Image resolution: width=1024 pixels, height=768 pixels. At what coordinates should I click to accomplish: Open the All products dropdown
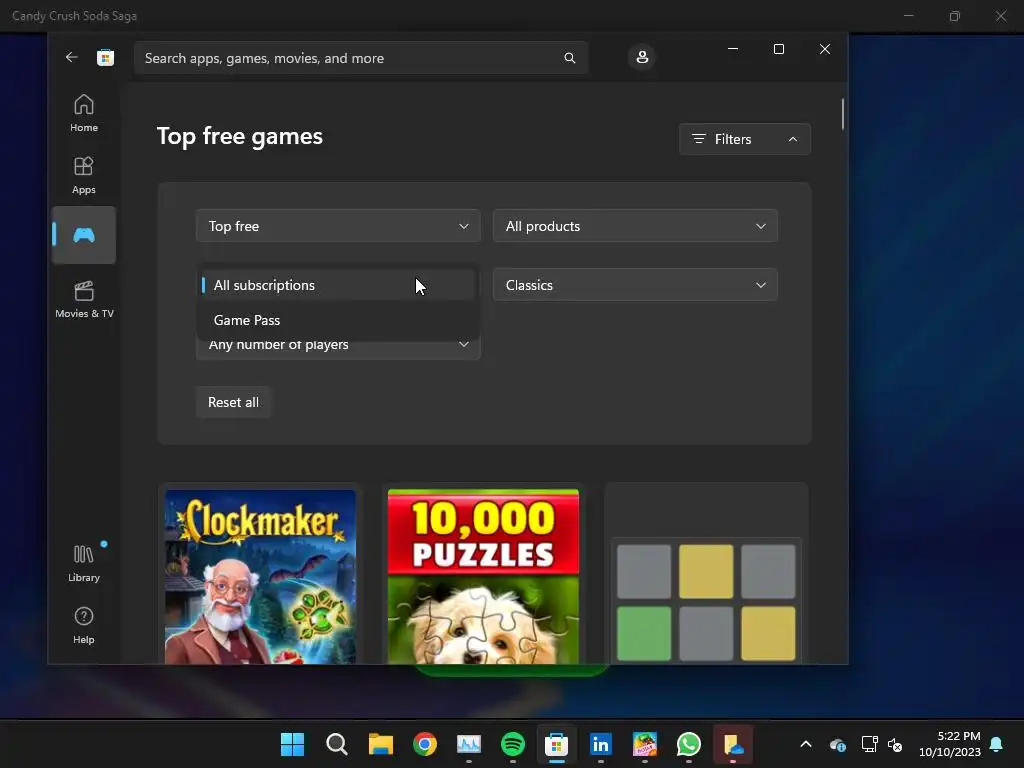[x=635, y=226]
